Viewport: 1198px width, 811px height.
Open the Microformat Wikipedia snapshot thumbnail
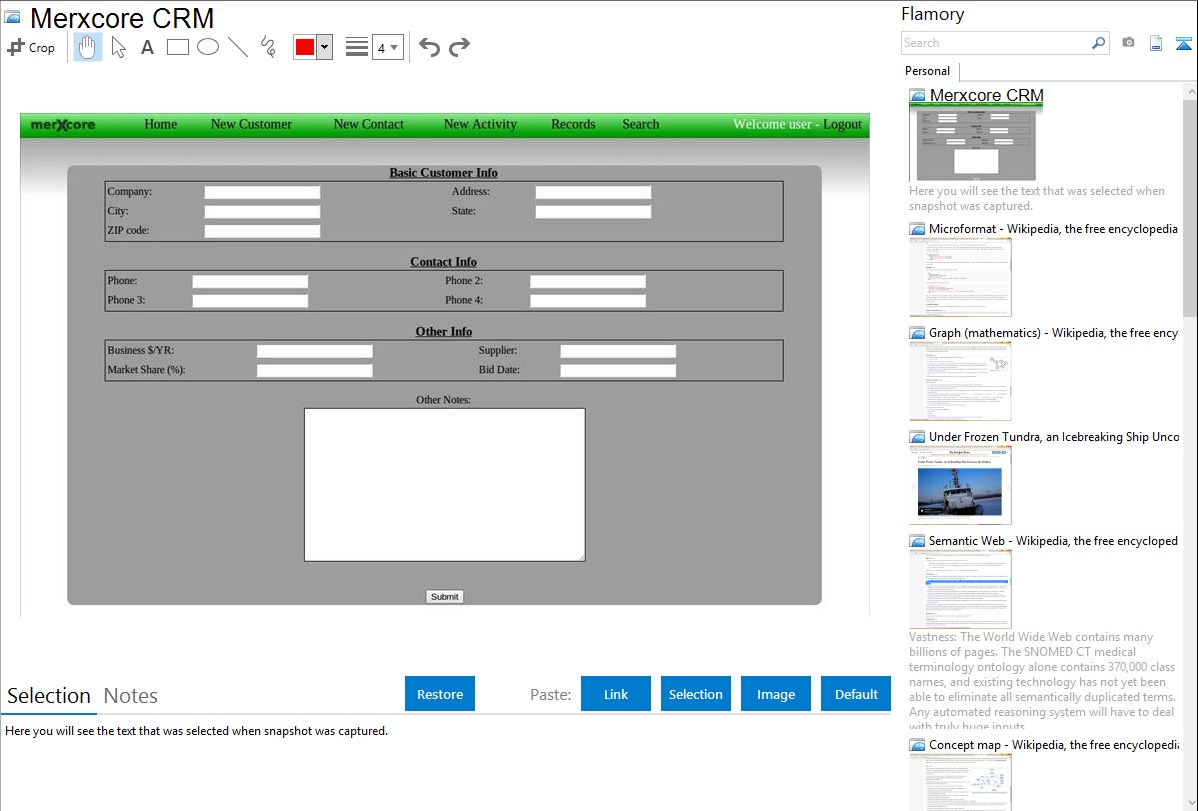pos(960,277)
